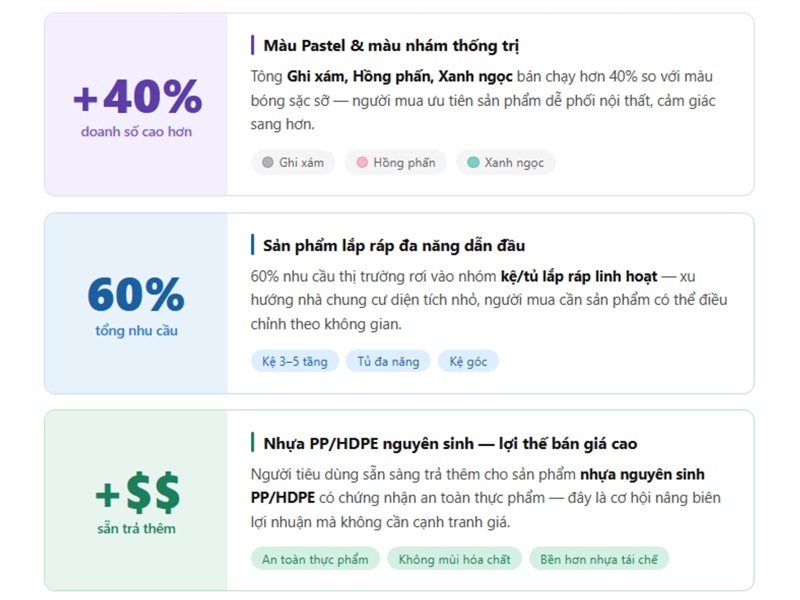
Task: Select the Tủ đa năng tag
Action: (x=388, y=361)
